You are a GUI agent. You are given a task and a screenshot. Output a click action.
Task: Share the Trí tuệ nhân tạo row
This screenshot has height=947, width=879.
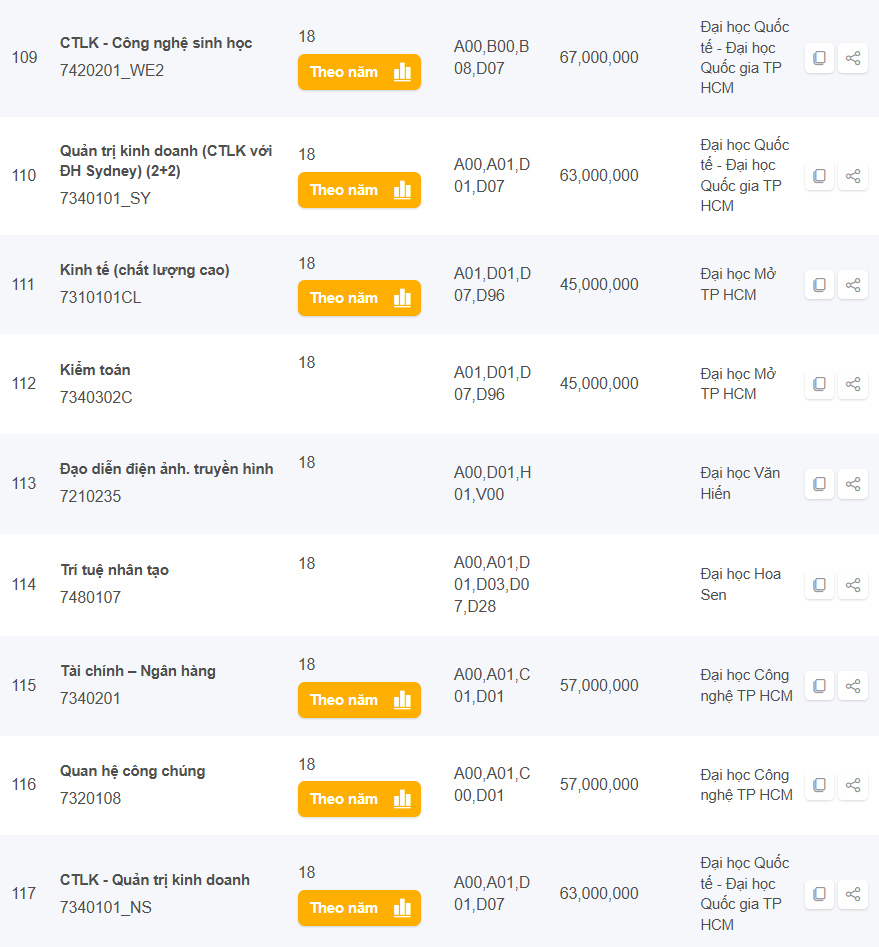(853, 585)
